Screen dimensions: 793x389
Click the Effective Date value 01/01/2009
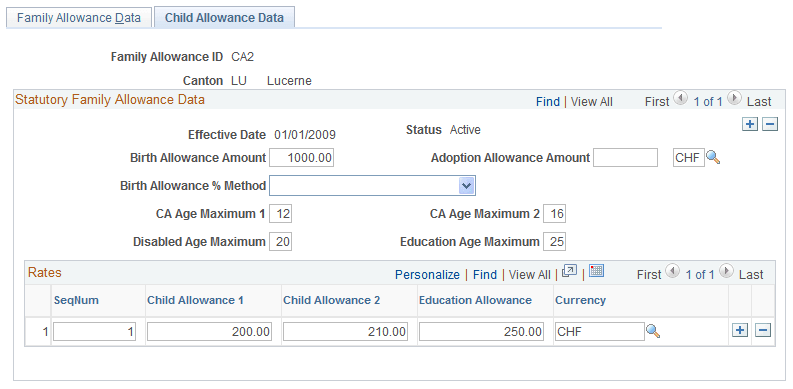click(305, 135)
